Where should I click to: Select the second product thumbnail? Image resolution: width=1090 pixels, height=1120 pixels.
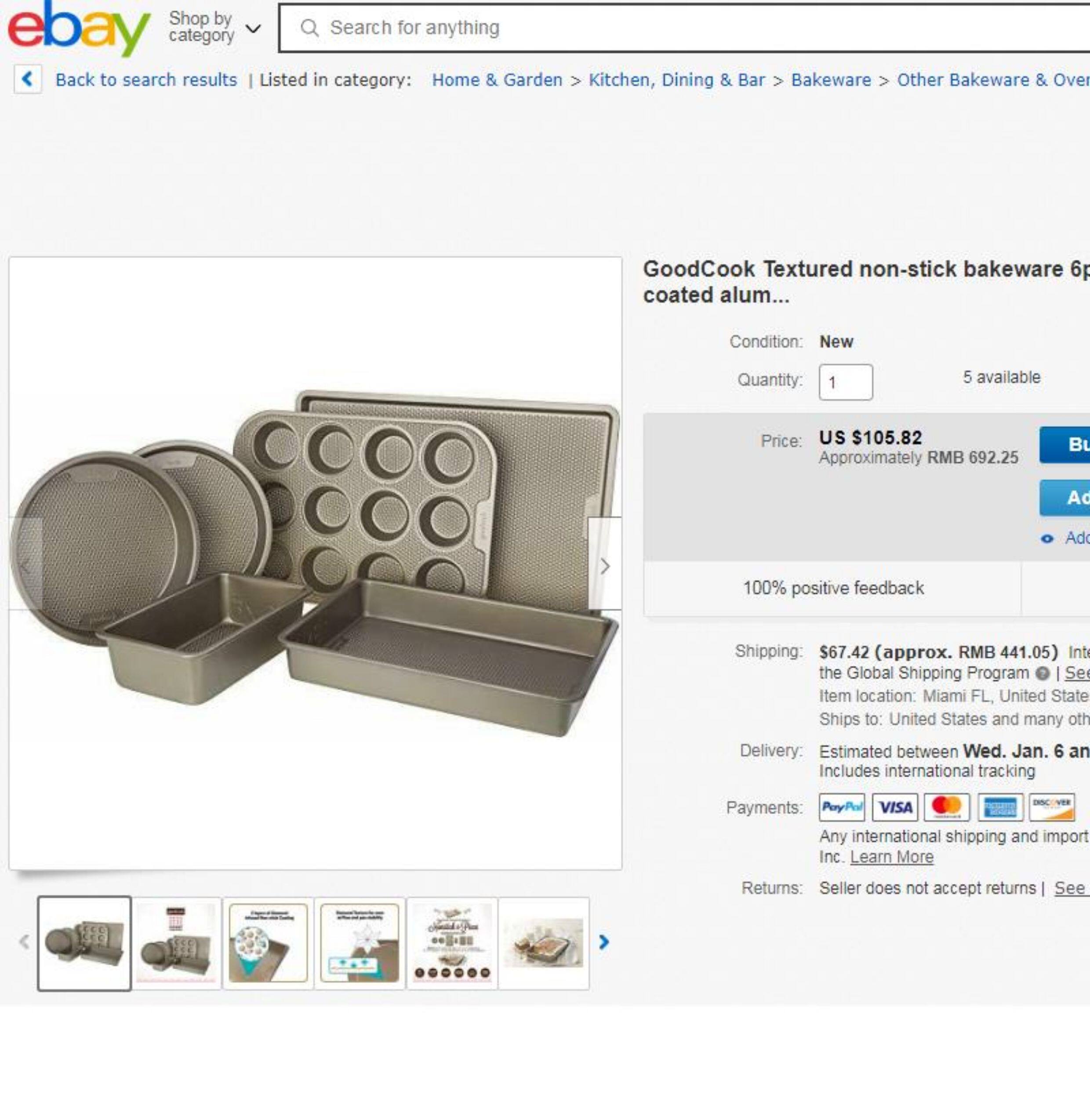[176, 943]
